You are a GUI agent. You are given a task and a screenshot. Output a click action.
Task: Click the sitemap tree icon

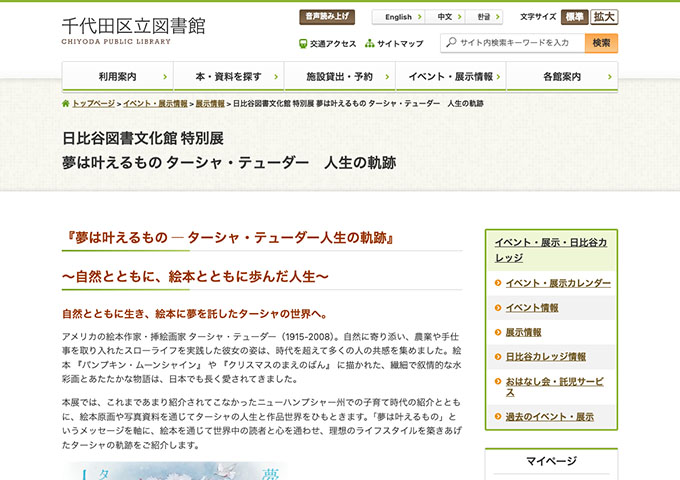[x=369, y=43]
